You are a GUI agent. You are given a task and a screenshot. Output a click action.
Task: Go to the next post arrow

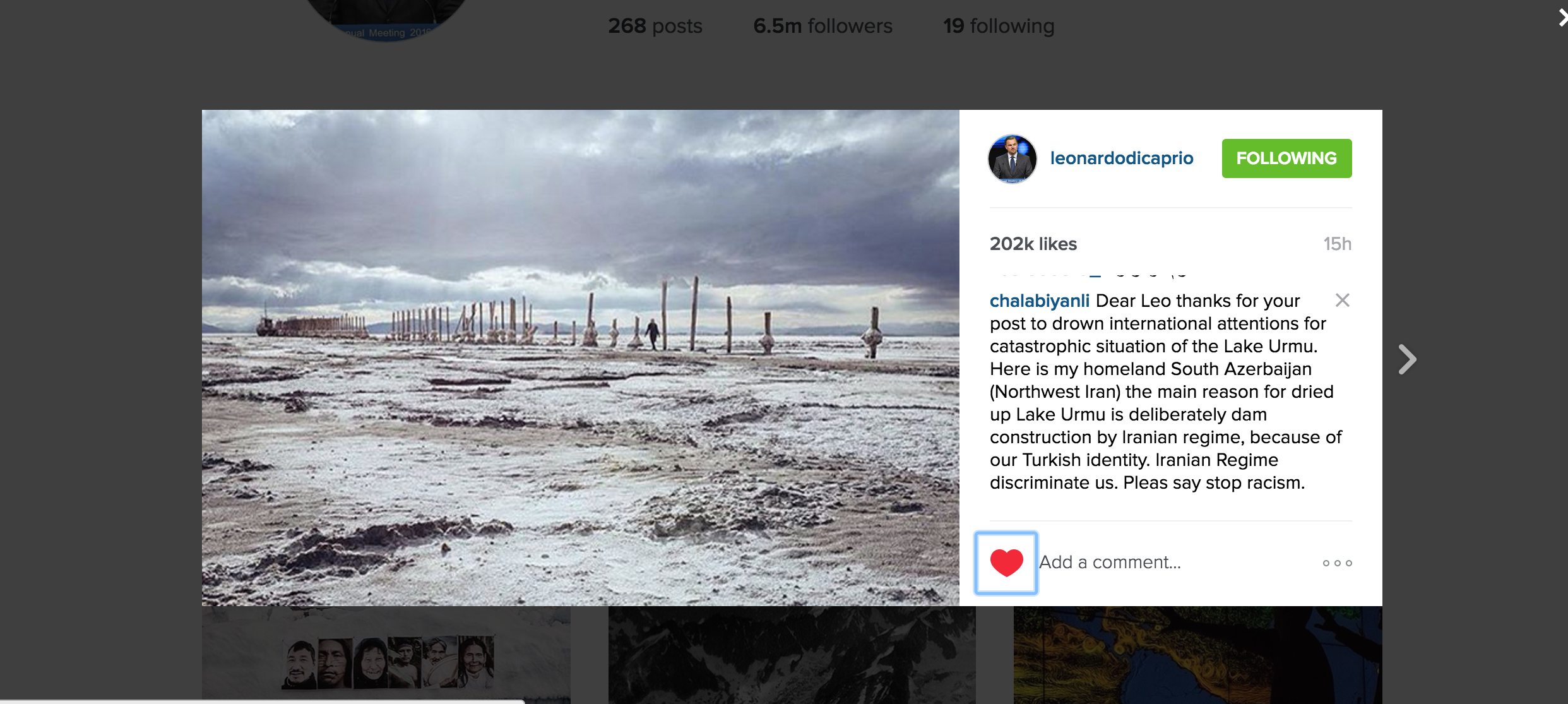[x=1407, y=359]
